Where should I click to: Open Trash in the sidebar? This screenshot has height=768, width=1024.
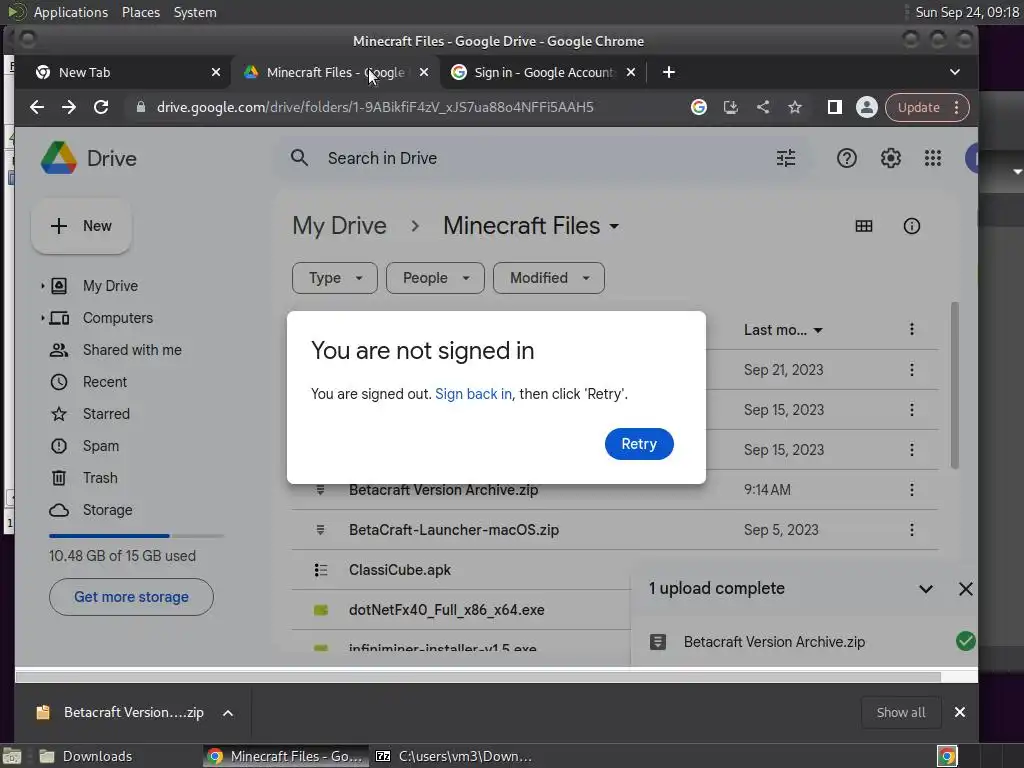pyautogui.click(x=100, y=478)
